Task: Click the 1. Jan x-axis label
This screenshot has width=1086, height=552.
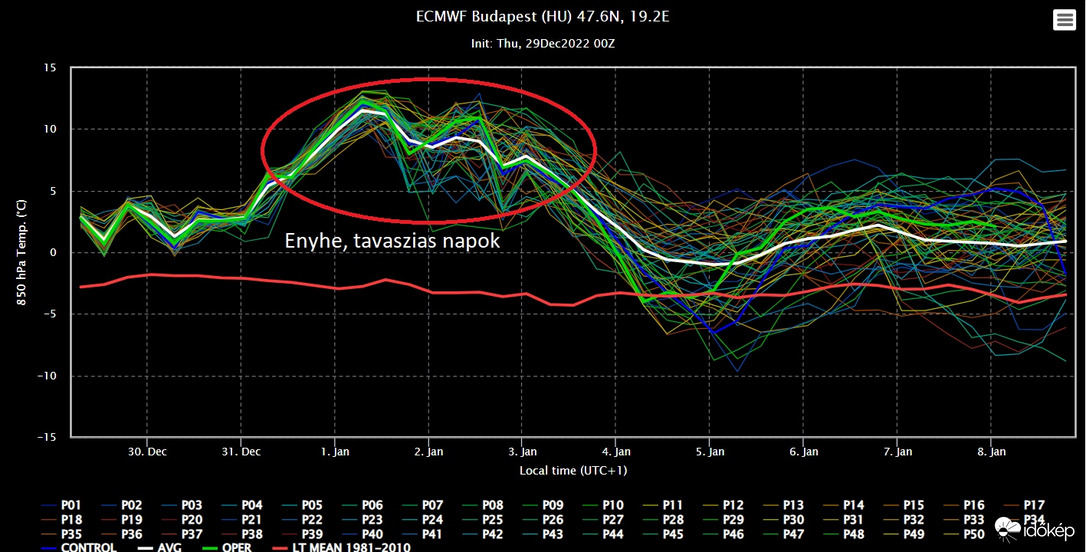Action: point(335,452)
